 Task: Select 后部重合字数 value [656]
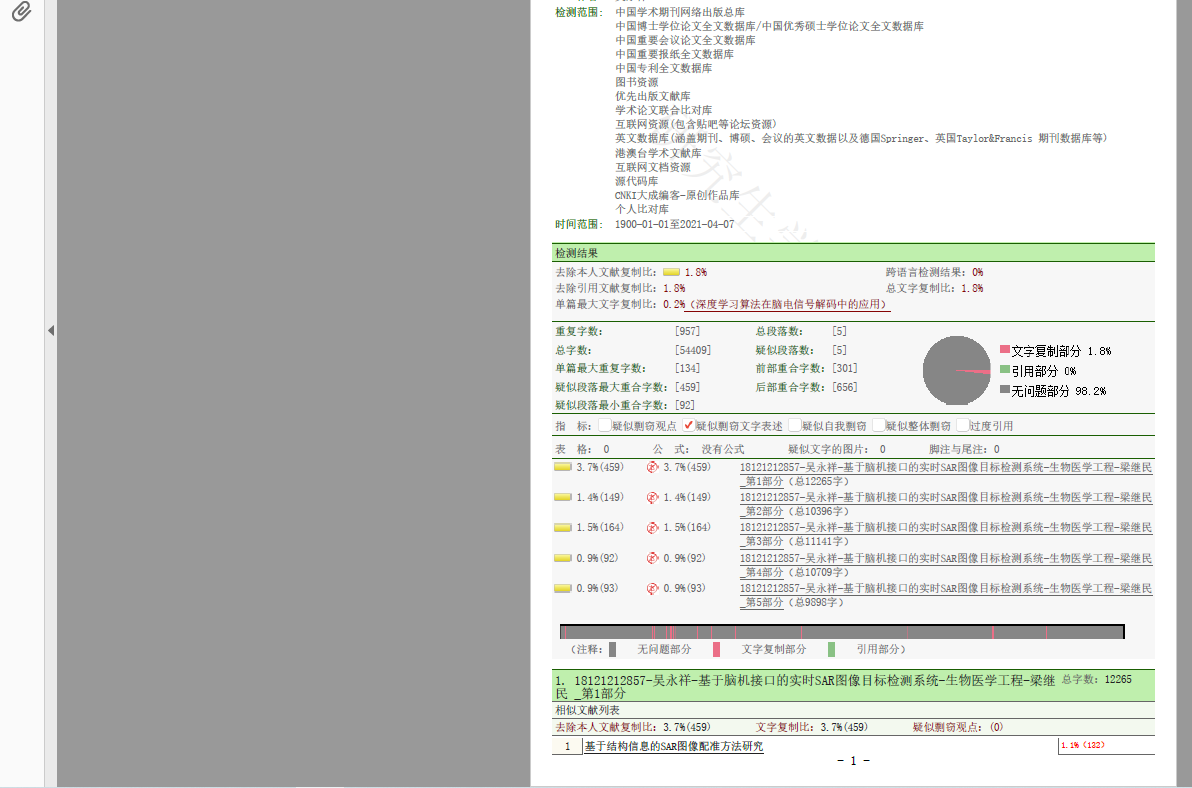click(845, 388)
